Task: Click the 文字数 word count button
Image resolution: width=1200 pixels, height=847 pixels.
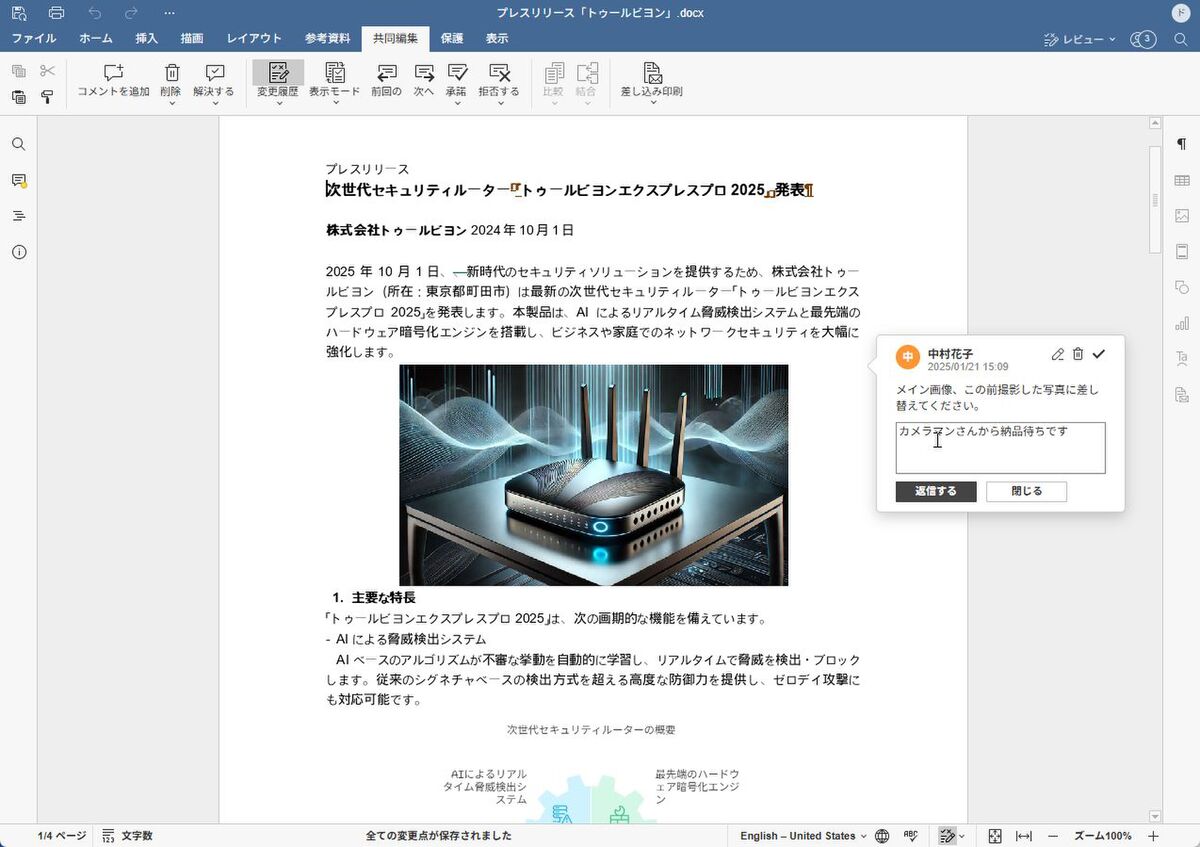Action: [128, 836]
